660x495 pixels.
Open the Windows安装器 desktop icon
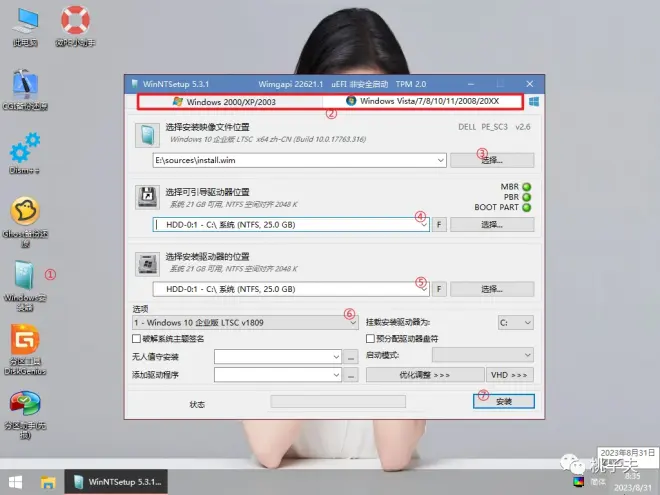click(25, 286)
